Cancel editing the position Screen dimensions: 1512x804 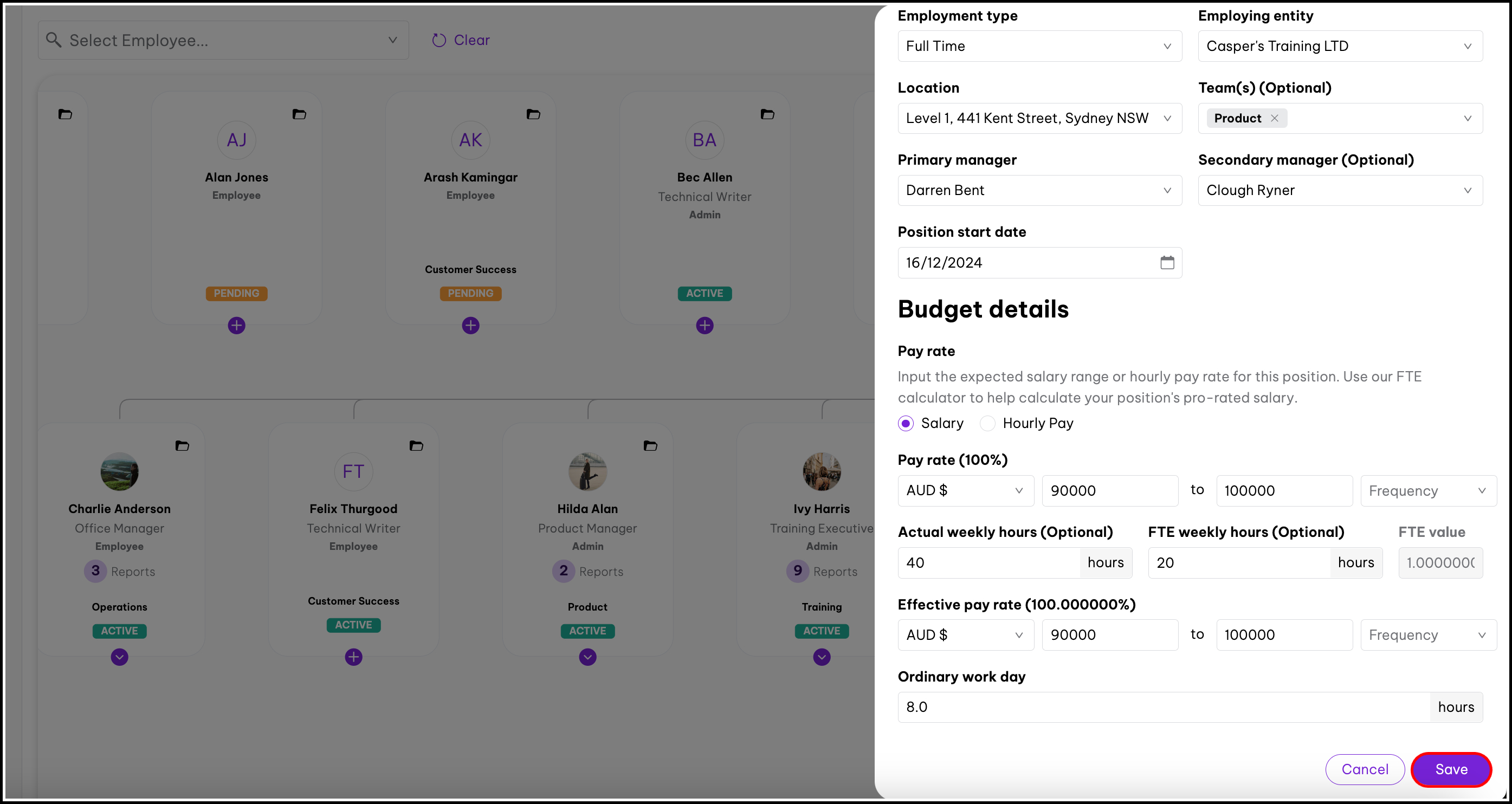click(x=1365, y=769)
